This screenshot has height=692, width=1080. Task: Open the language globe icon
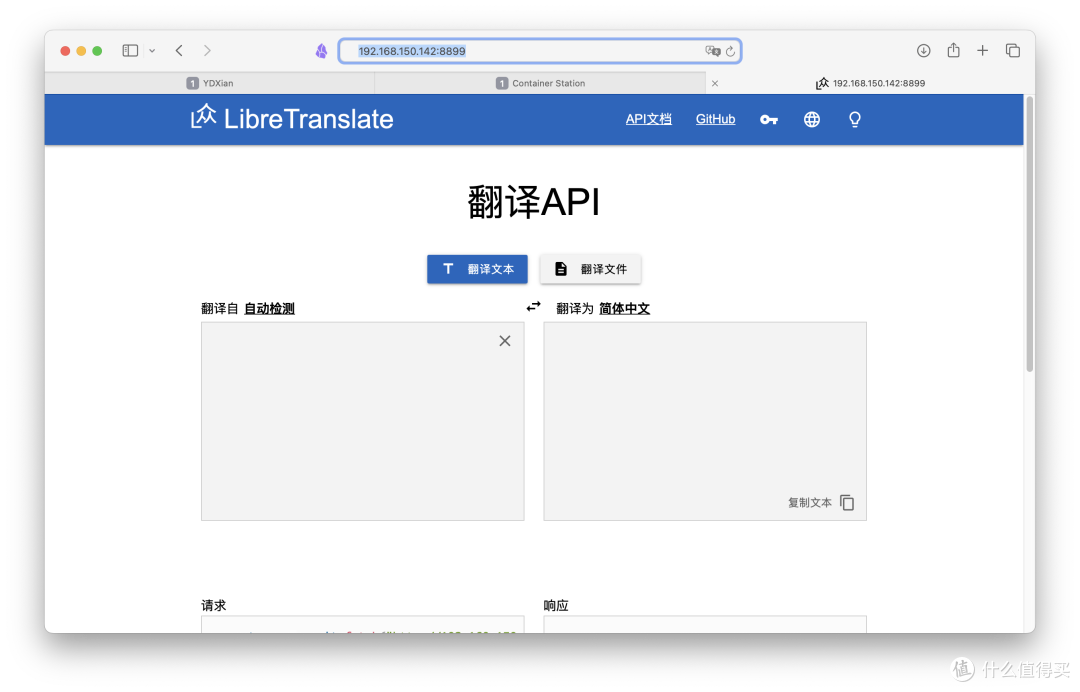pyautogui.click(x=812, y=120)
